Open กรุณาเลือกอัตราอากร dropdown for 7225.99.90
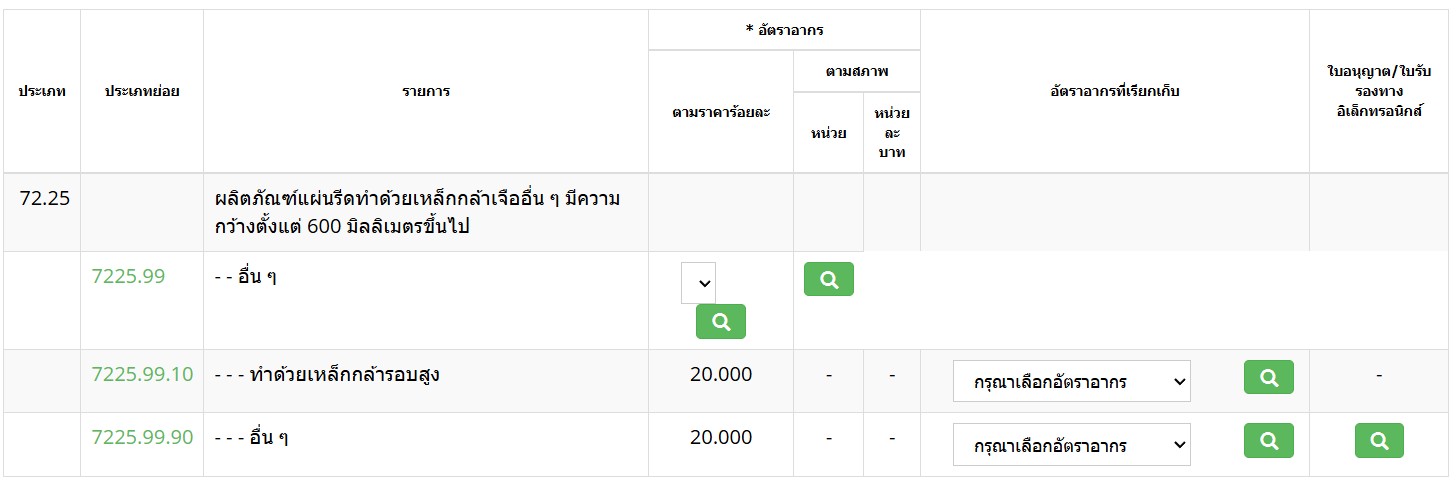Image resolution: width=1456 pixels, height=488 pixels. (x=1071, y=445)
